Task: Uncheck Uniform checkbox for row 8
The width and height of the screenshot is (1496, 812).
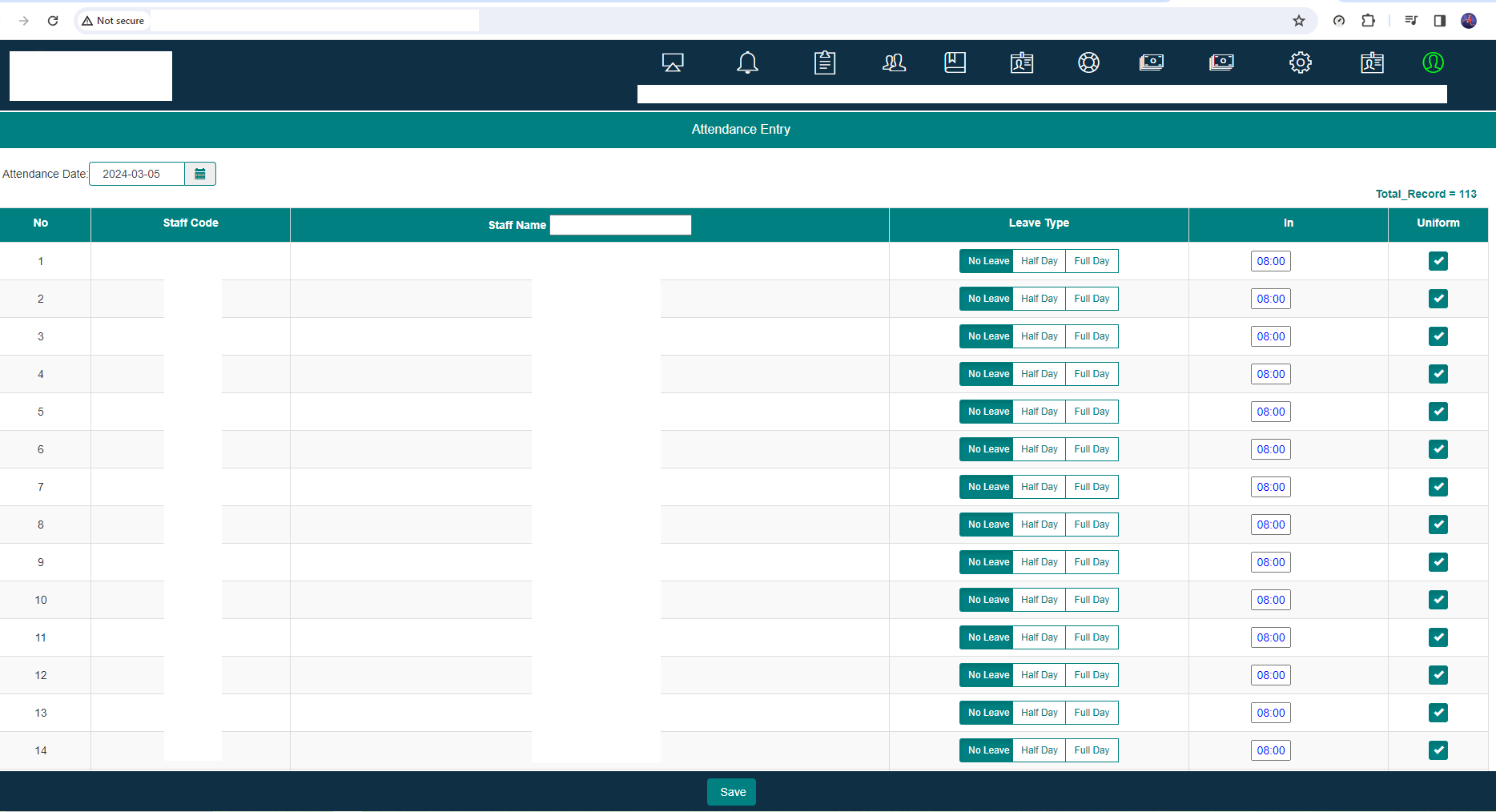Action: coord(1438,525)
